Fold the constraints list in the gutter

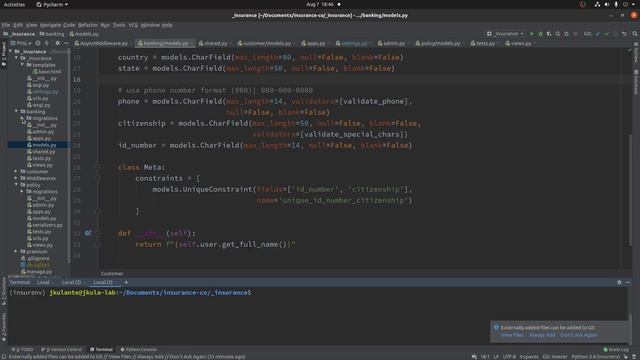(98, 178)
